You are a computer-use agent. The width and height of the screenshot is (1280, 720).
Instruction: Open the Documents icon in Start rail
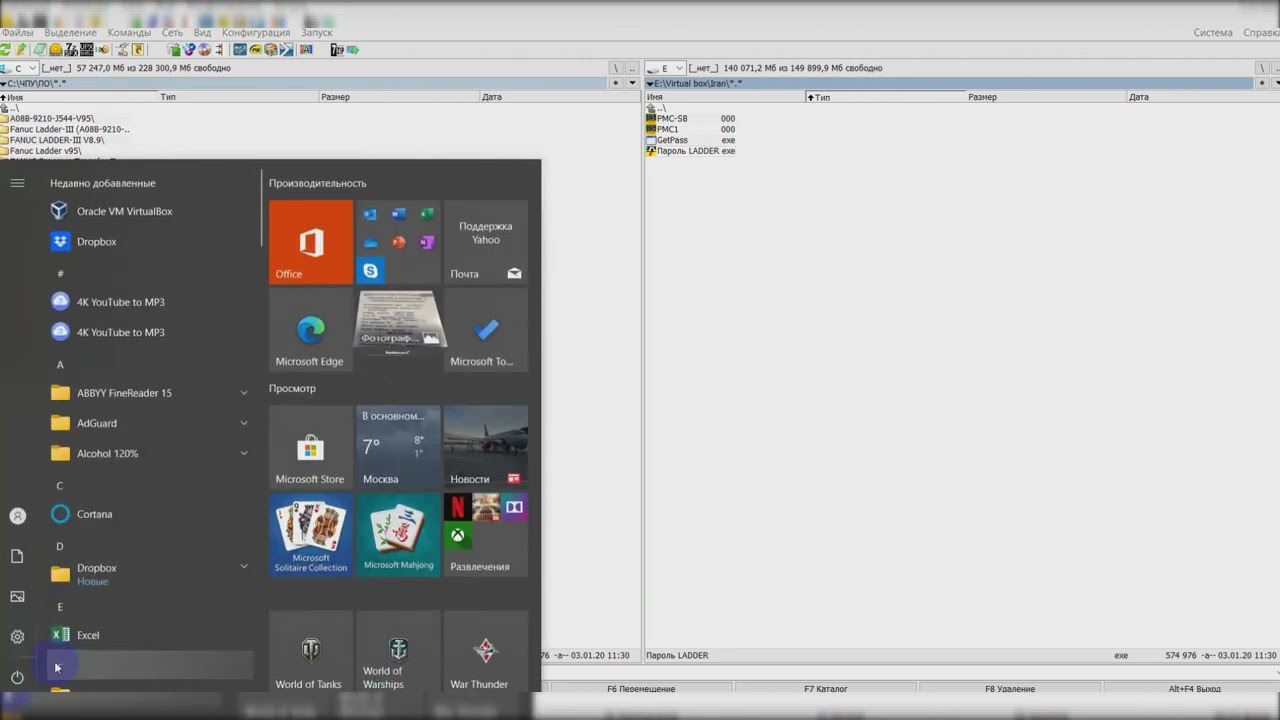pyautogui.click(x=17, y=556)
